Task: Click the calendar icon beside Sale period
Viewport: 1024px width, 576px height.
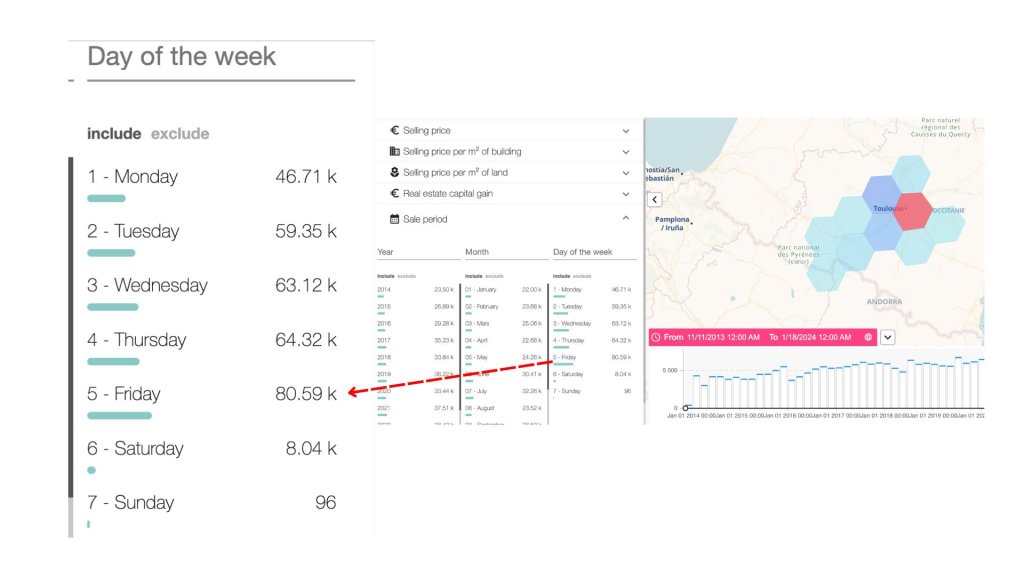Action: tap(394, 219)
